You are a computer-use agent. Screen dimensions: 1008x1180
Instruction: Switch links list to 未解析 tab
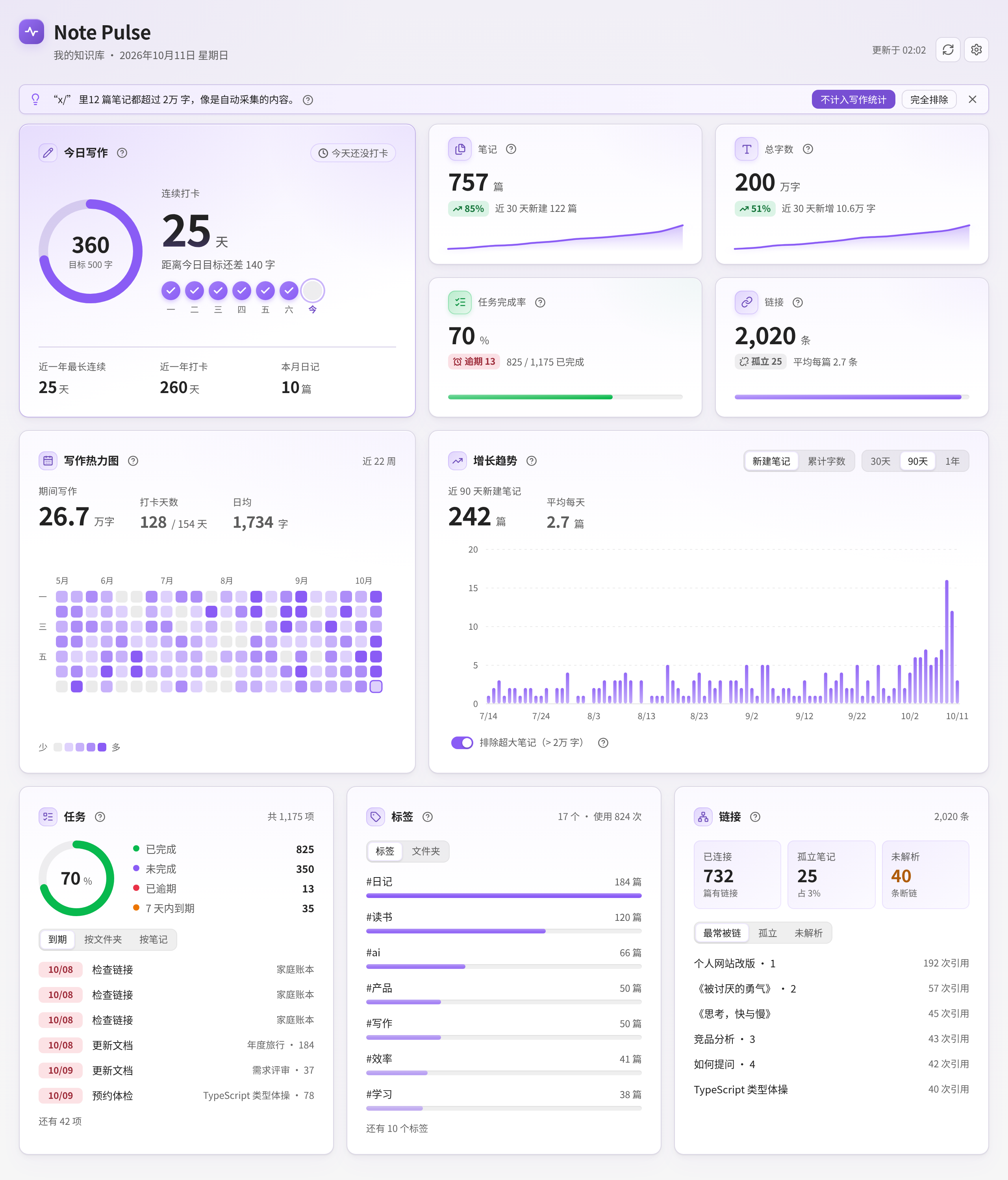tap(808, 933)
